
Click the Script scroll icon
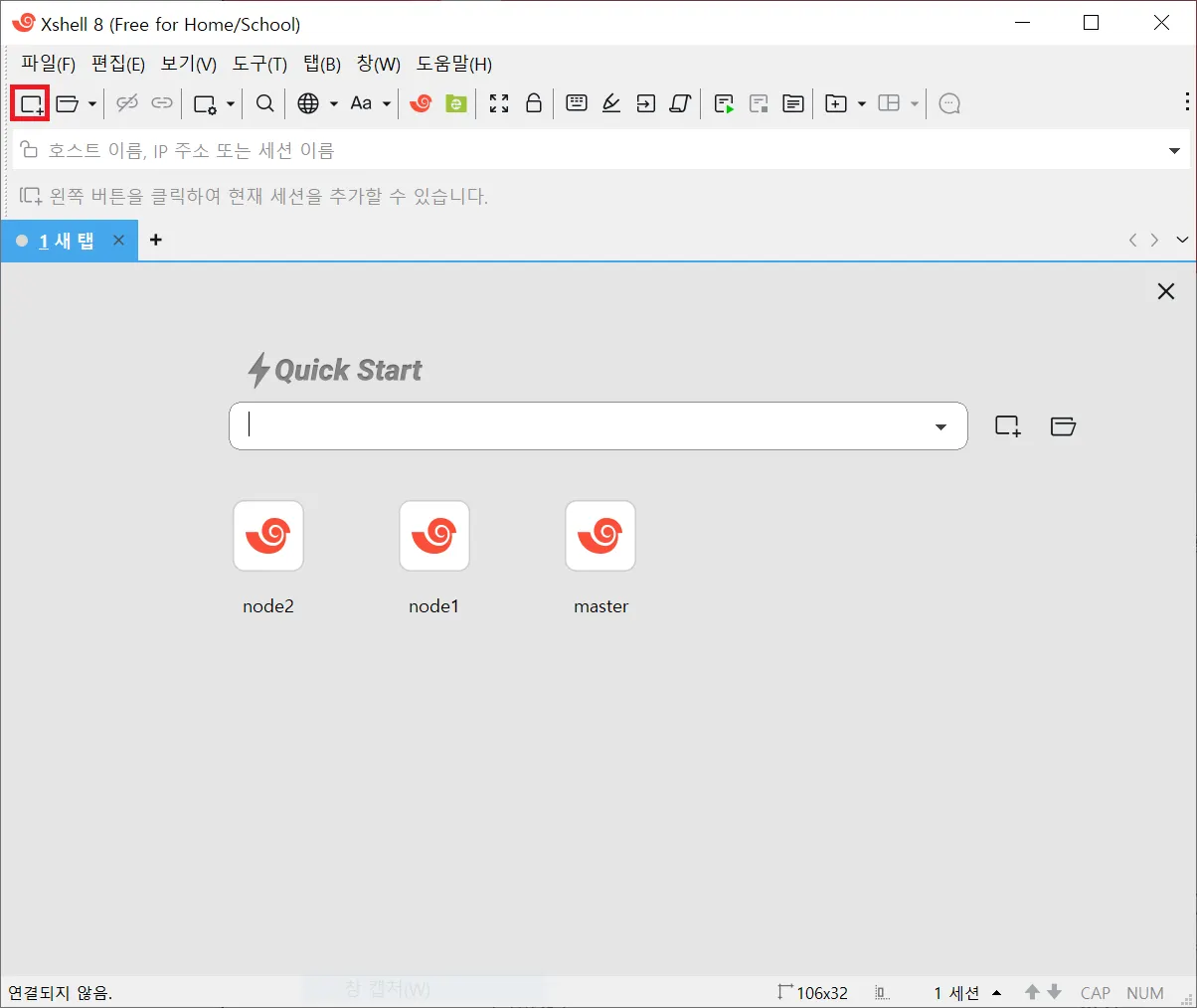(680, 103)
